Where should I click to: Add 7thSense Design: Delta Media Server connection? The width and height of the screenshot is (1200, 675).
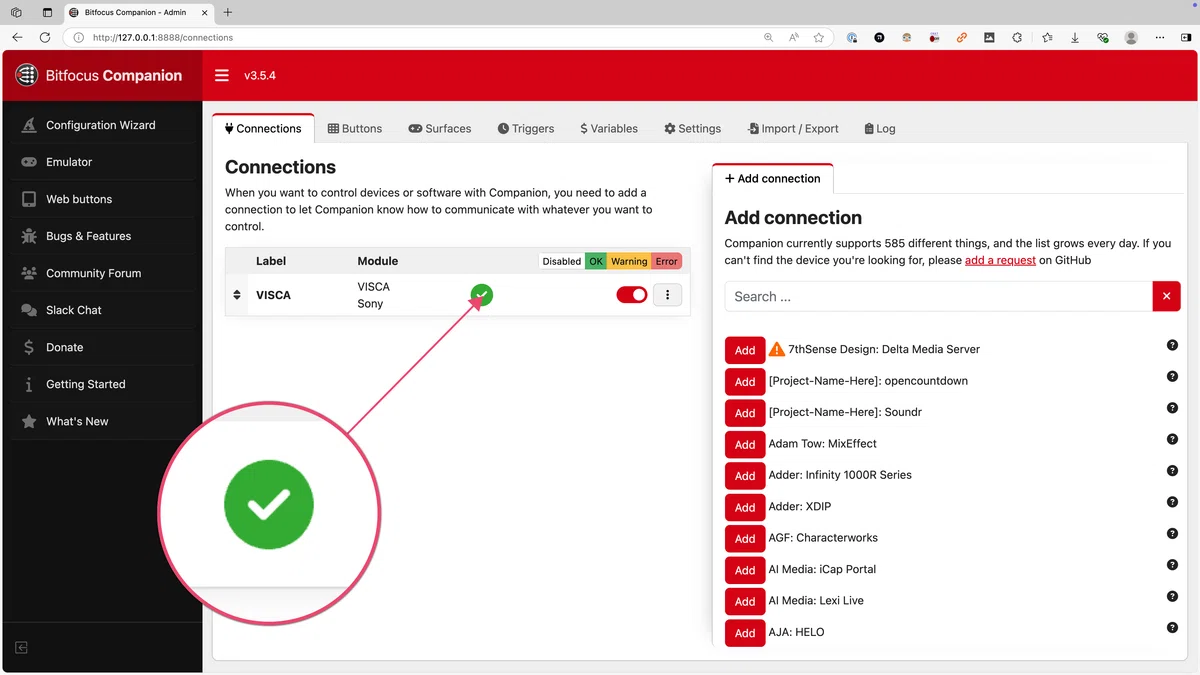tap(745, 350)
